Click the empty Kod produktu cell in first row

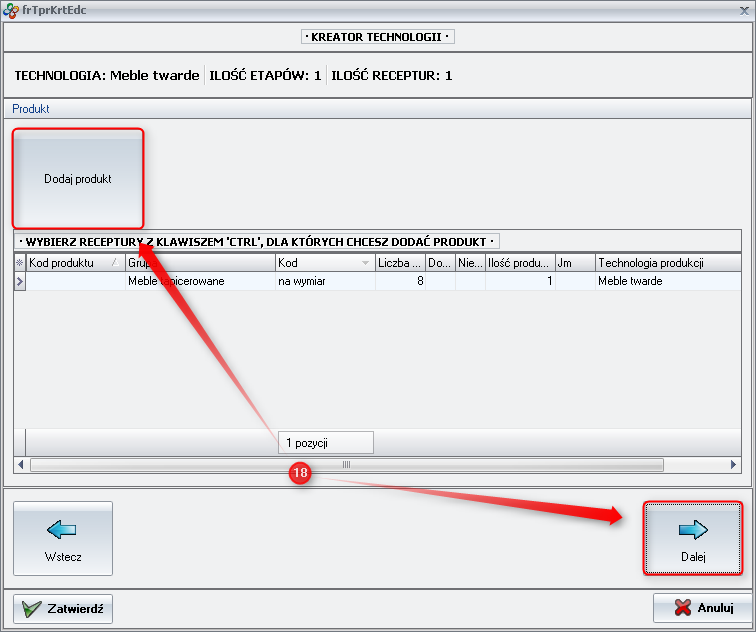click(75, 281)
